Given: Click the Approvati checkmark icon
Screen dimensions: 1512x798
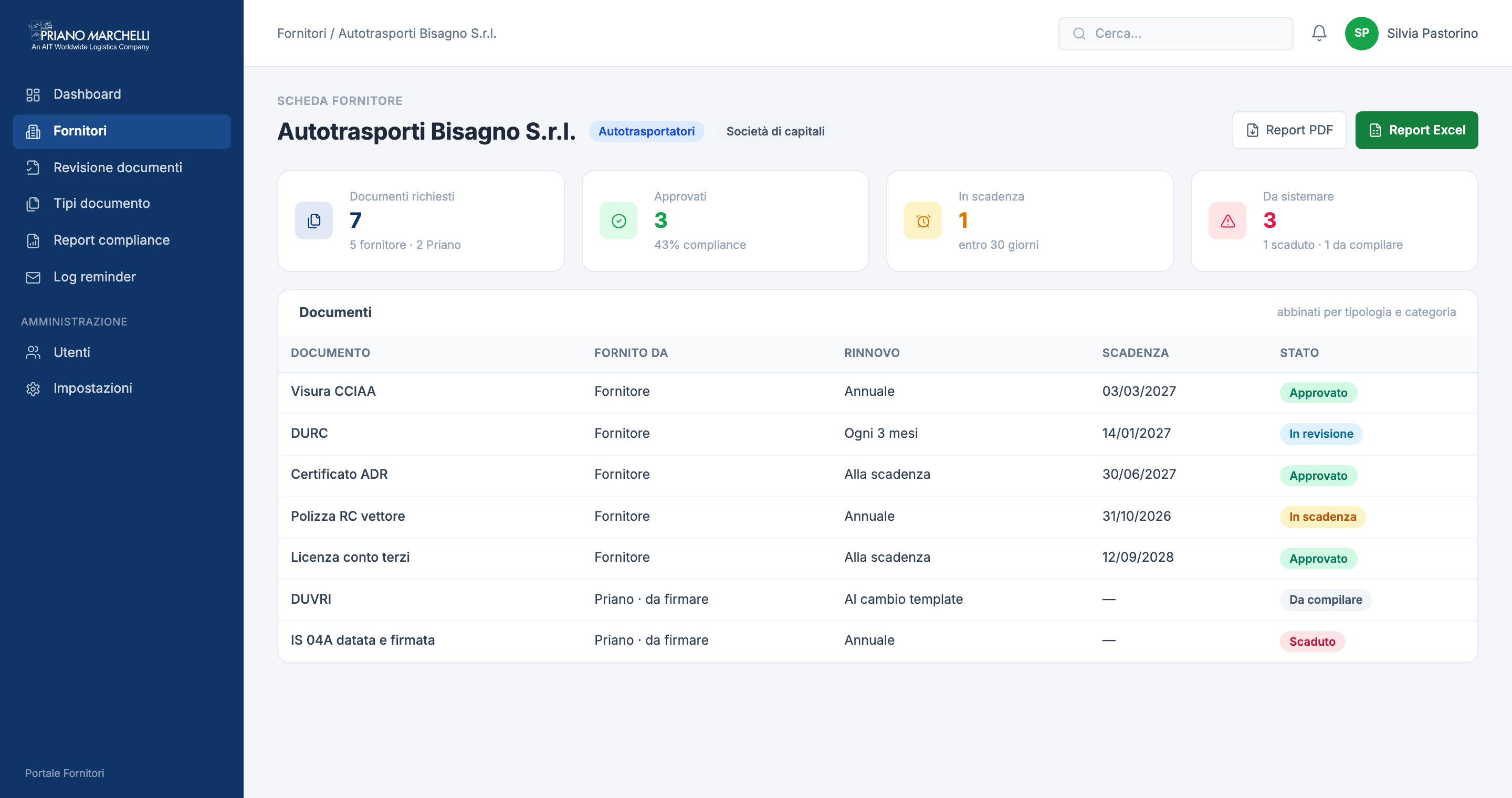Looking at the screenshot, I should point(618,220).
